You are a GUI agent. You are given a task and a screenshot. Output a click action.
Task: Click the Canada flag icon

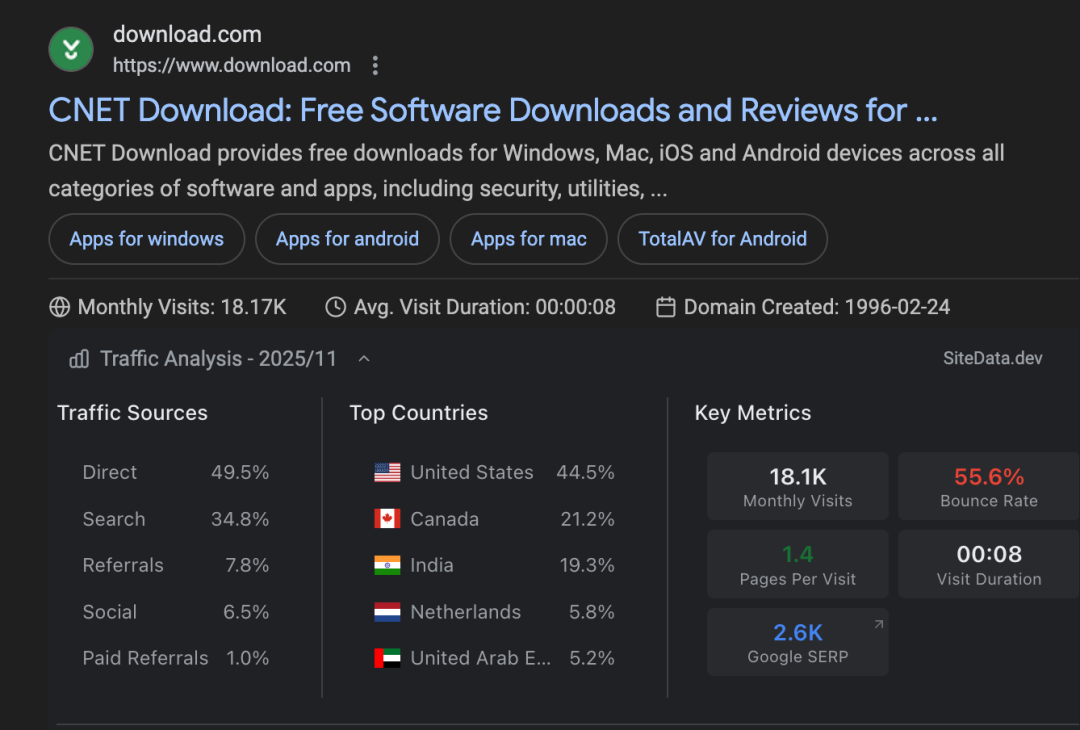click(x=387, y=519)
